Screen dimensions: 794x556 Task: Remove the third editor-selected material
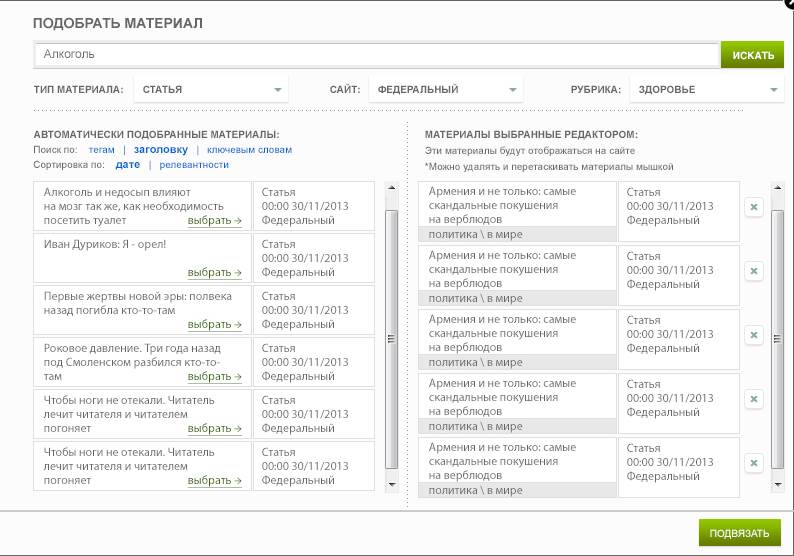(754, 335)
